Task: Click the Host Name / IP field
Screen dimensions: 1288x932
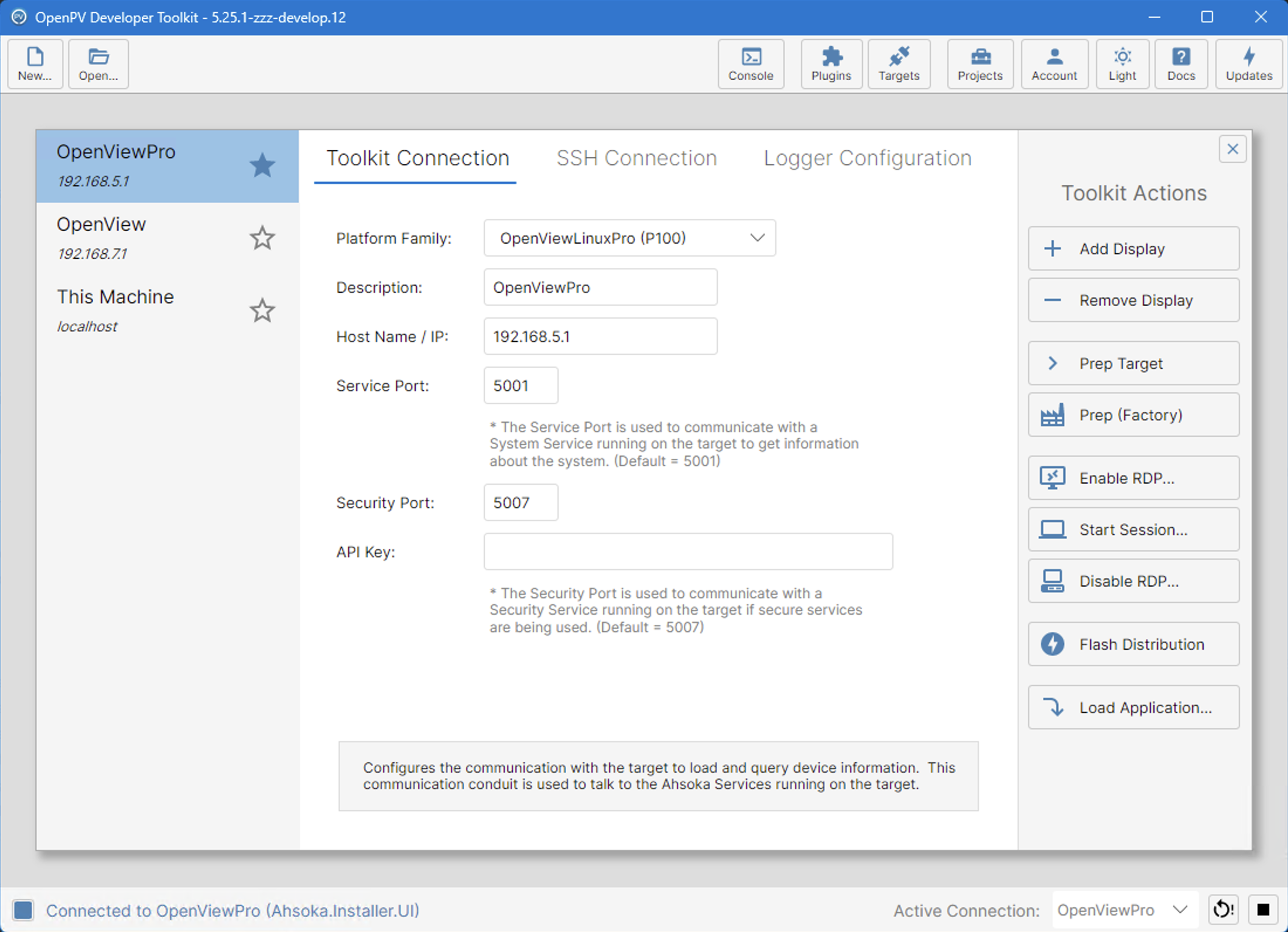Action: (x=600, y=336)
